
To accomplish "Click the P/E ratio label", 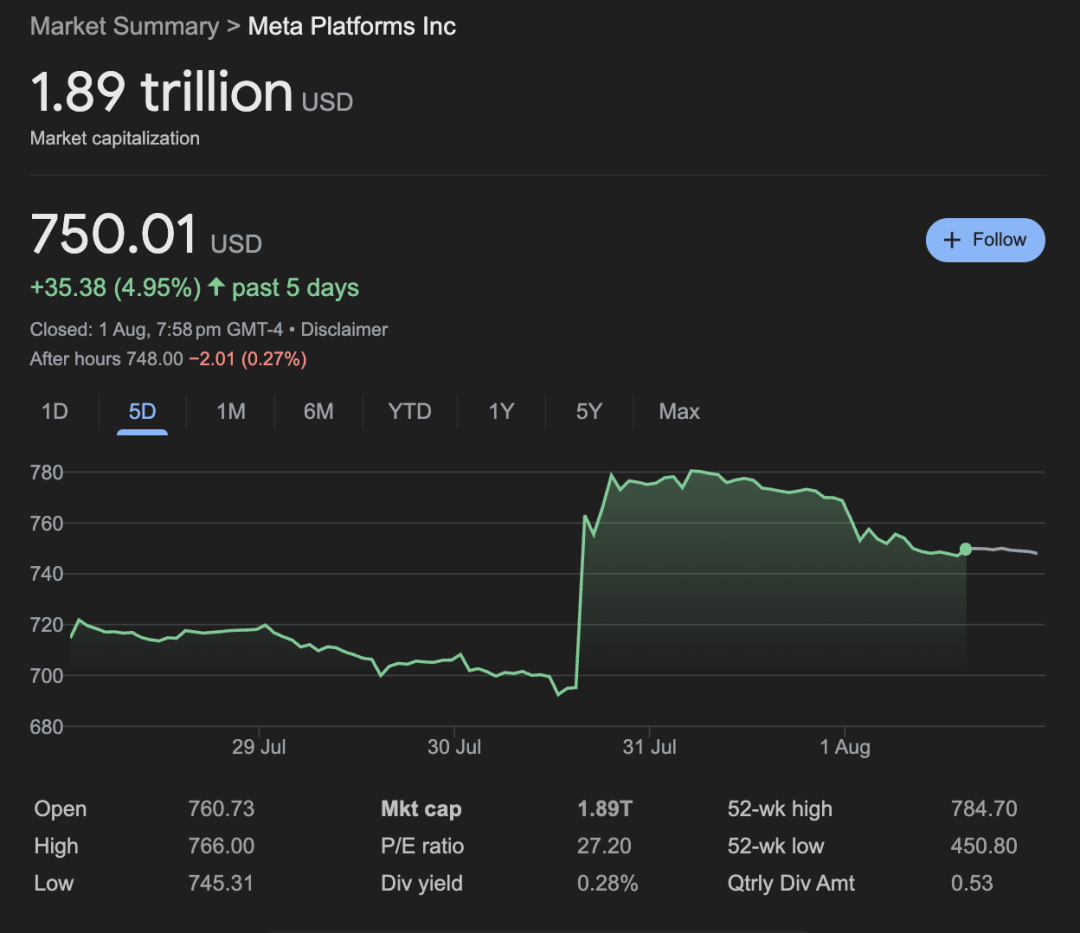I will pyautogui.click(x=422, y=846).
